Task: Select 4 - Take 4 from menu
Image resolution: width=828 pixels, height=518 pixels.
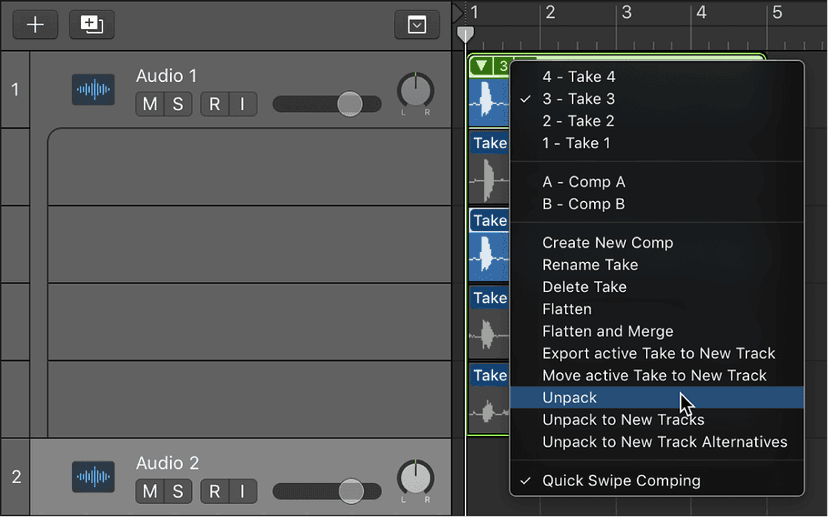Action: point(657,77)
